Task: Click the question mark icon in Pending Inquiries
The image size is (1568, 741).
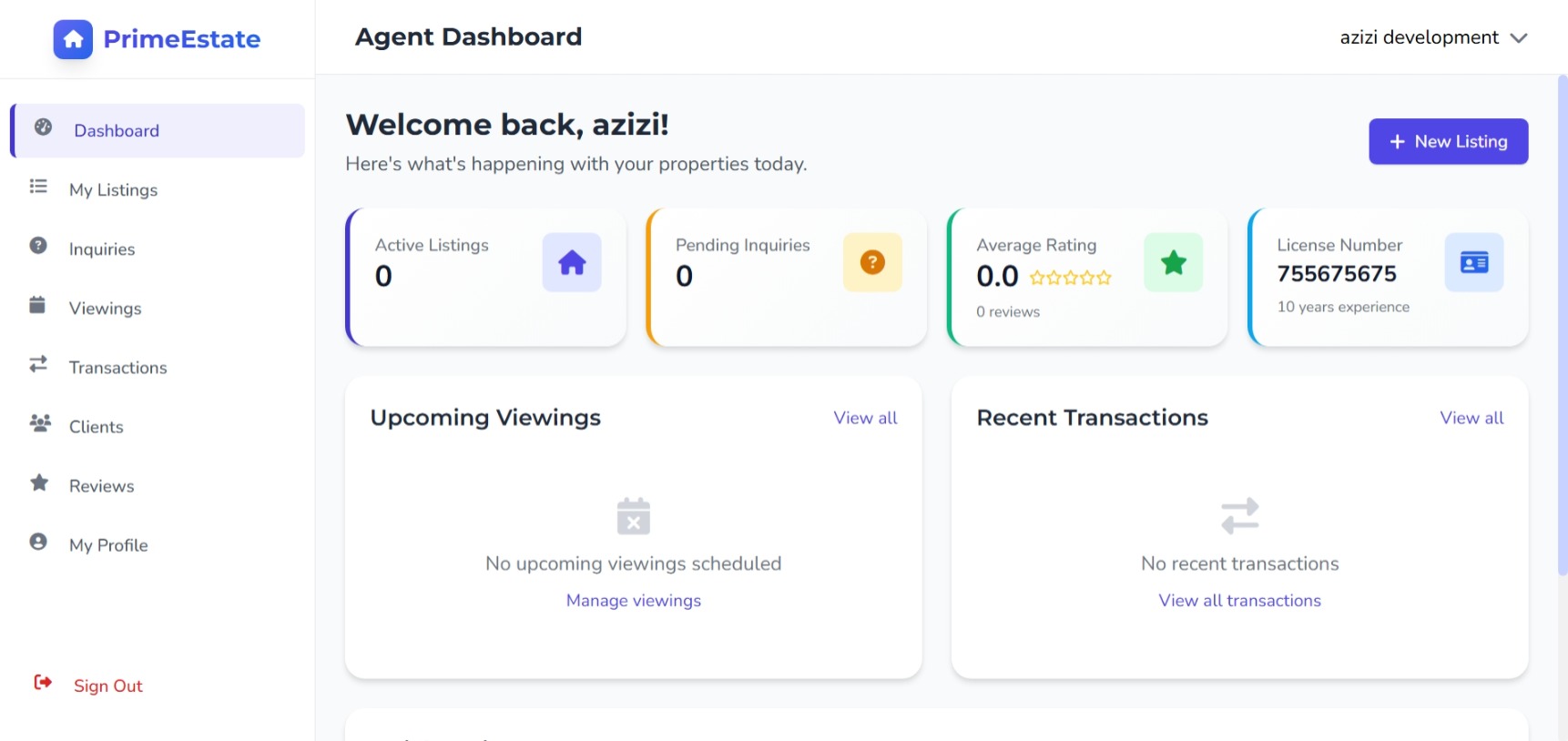Action: coord(872,263)
